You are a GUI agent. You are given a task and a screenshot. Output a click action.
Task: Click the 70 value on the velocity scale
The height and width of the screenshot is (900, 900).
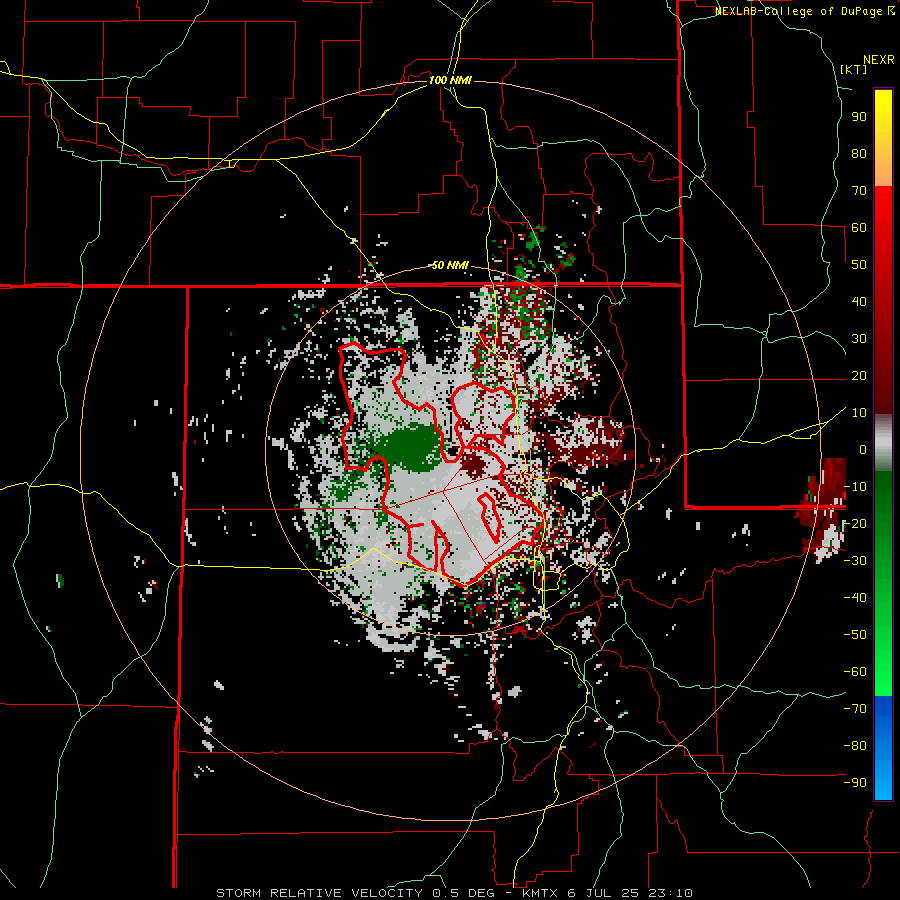[859, 191]
